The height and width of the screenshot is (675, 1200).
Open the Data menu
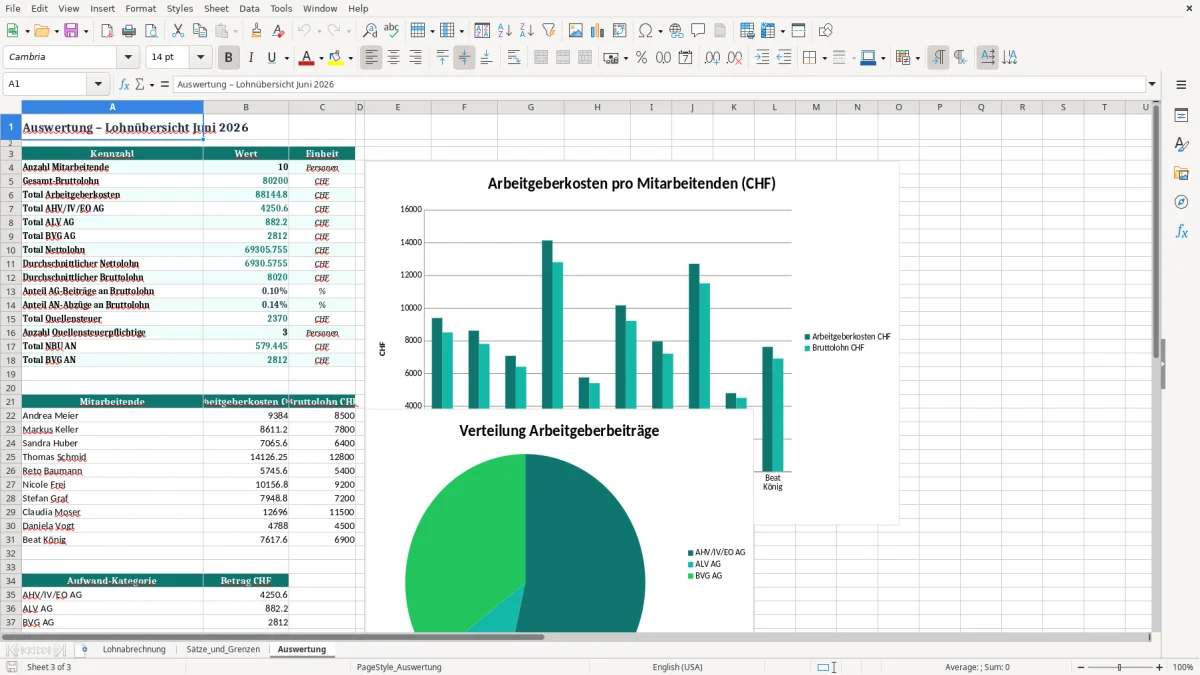coord(249,8)
